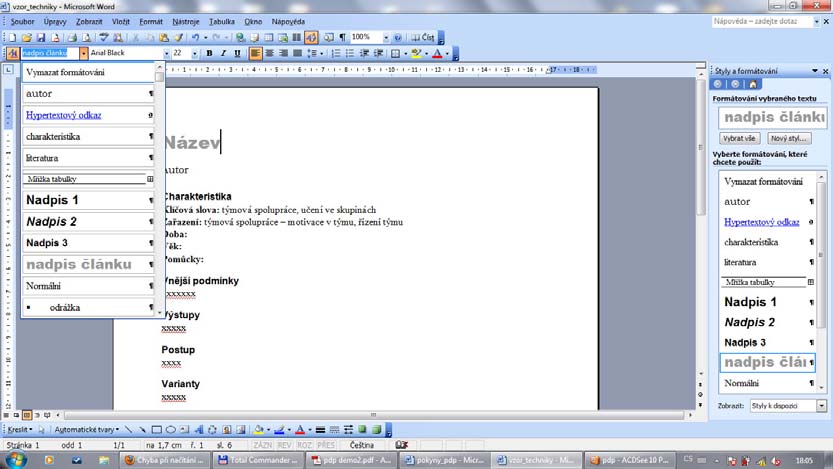Click the Home icon in the task pane
833x469 pixels.
click(753, 84)
